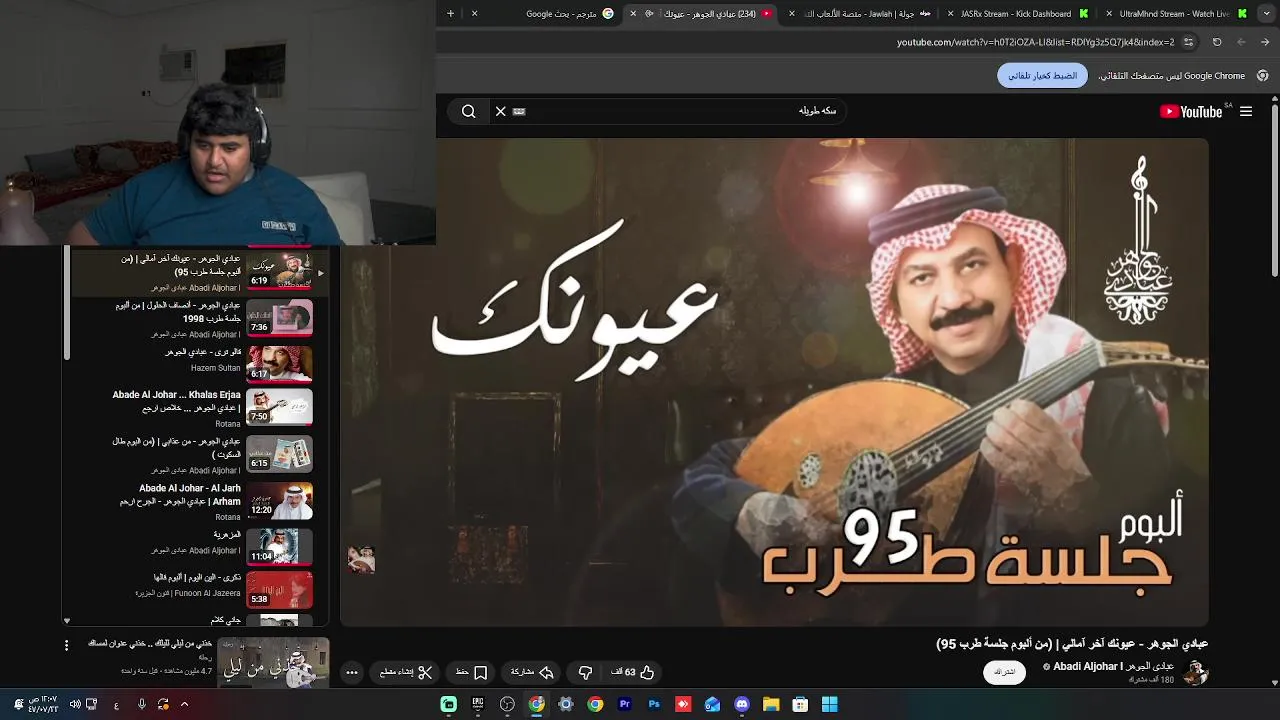This screenshot has width=1280, height=720.
Task: Subscribe to the Abadi Aljohar channel
Action: coord(1005,672)
